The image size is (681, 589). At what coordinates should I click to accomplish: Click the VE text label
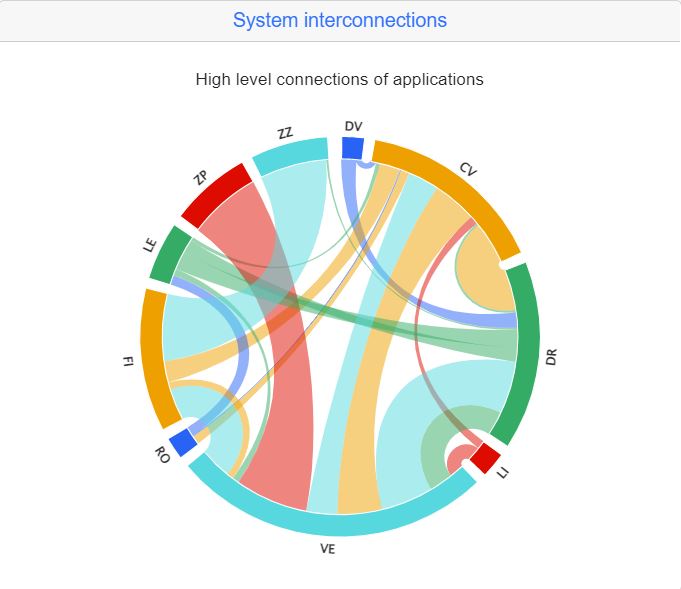327,549
